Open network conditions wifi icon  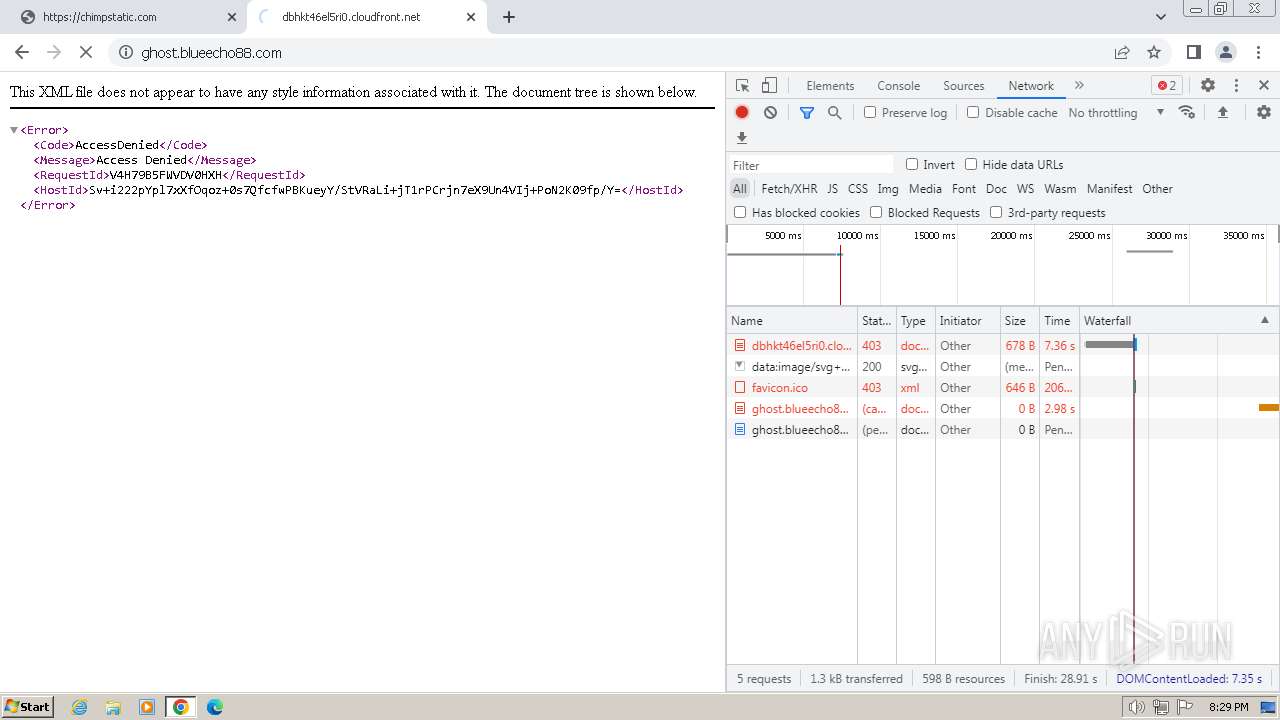click(1187, 112)
